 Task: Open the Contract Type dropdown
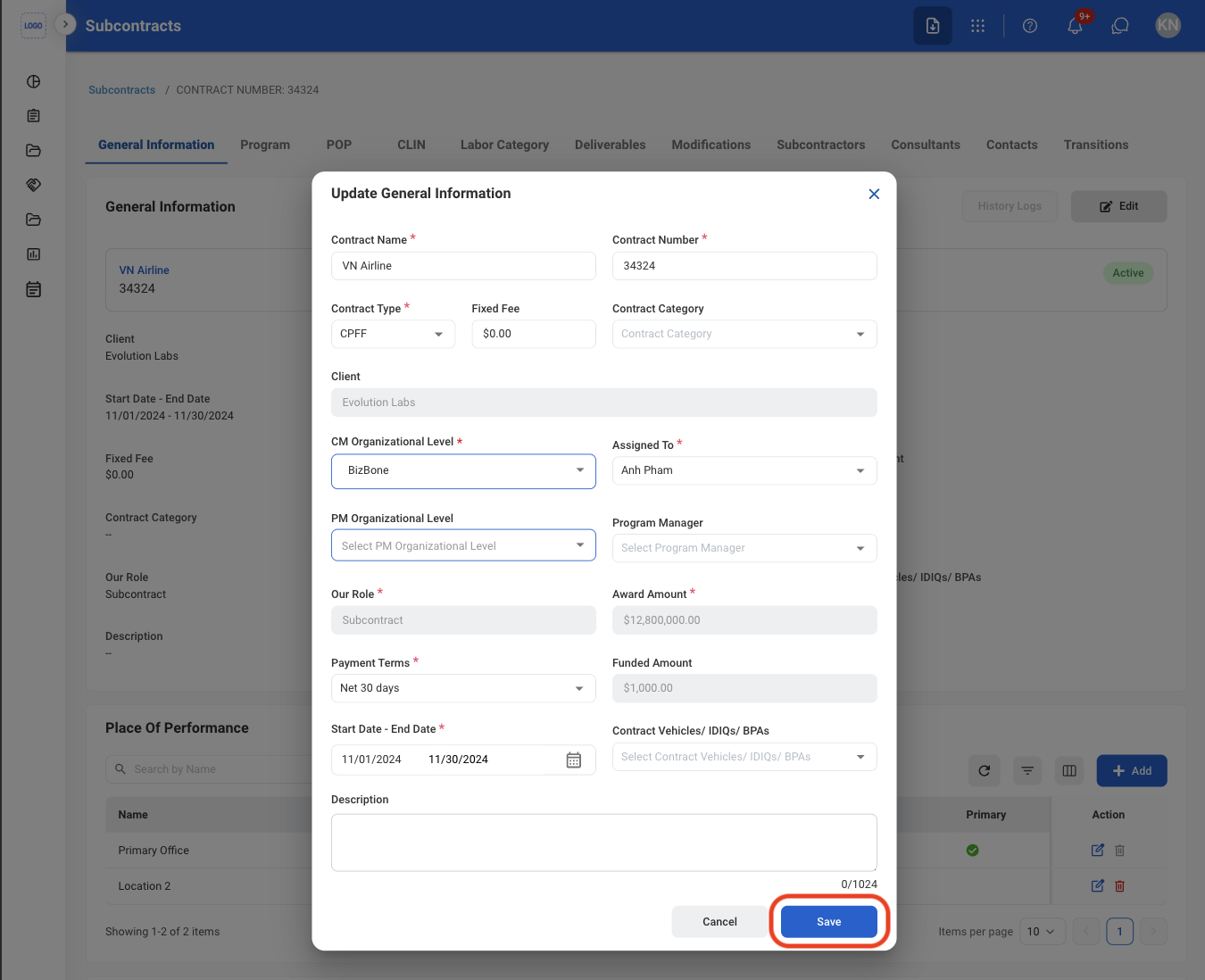tap(393, 334)
